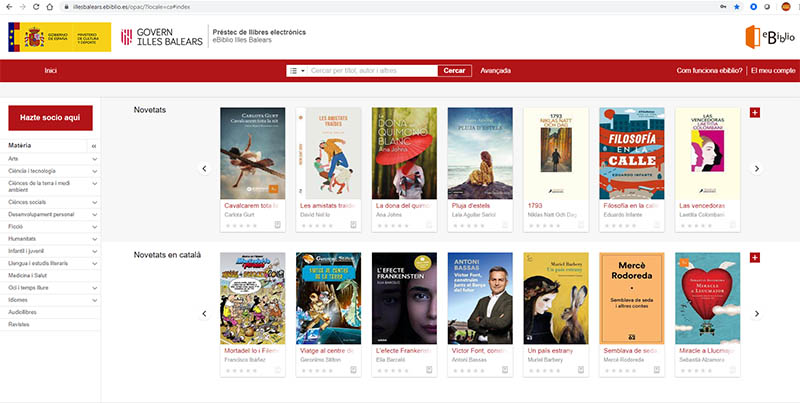
Task: Open the Miracle a Llucmajor title link
Action: (707, 351)
